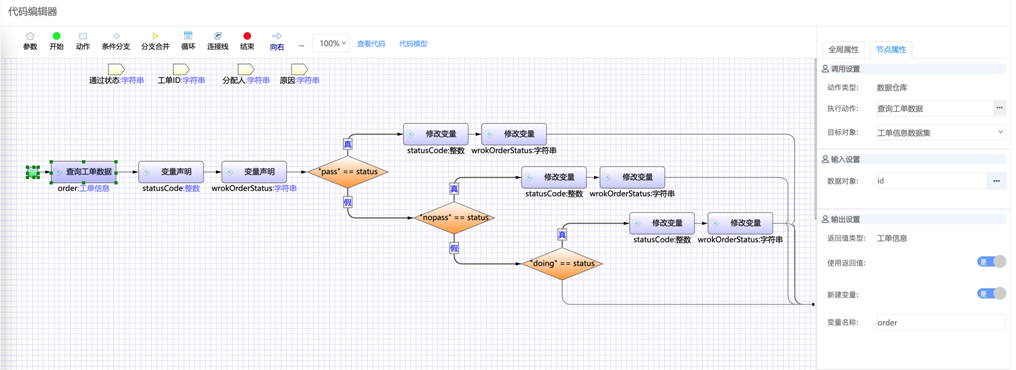
Task: Select the "pass" == status diamond node
Action: click(347, 172)
